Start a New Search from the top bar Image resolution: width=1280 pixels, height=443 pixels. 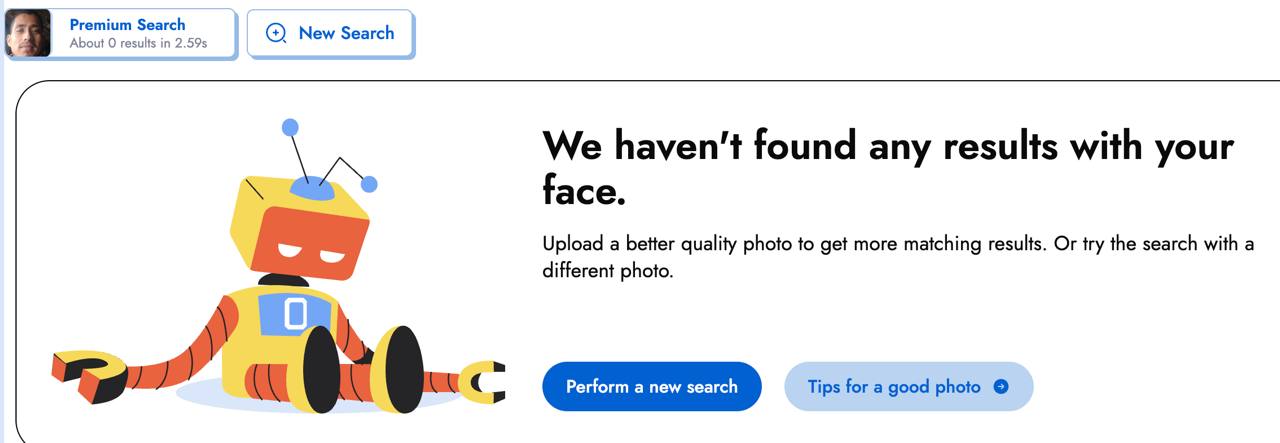pos(331,33)
